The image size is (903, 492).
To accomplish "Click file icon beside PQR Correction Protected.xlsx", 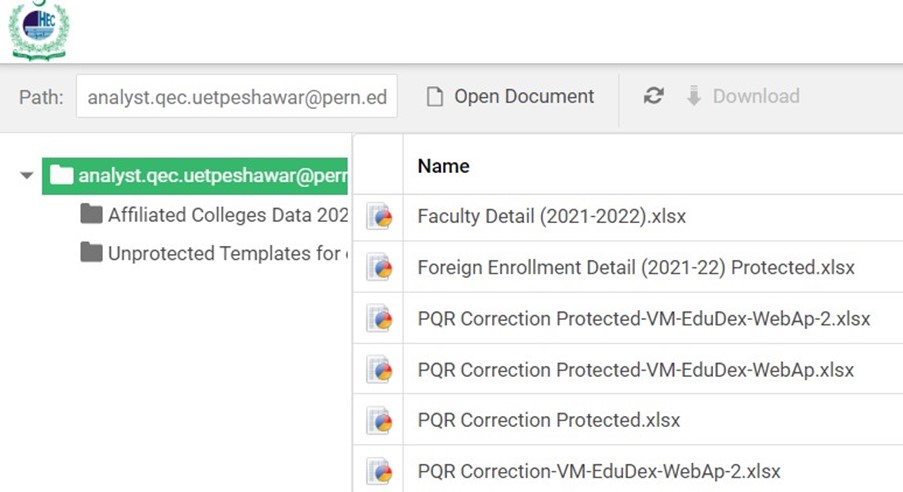I will tap(379, 421).
